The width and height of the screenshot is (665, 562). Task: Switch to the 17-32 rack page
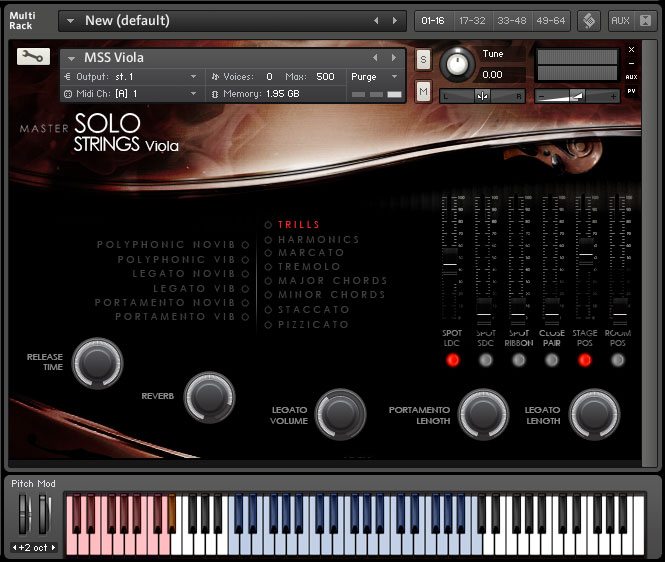click(x=470, y=20)
